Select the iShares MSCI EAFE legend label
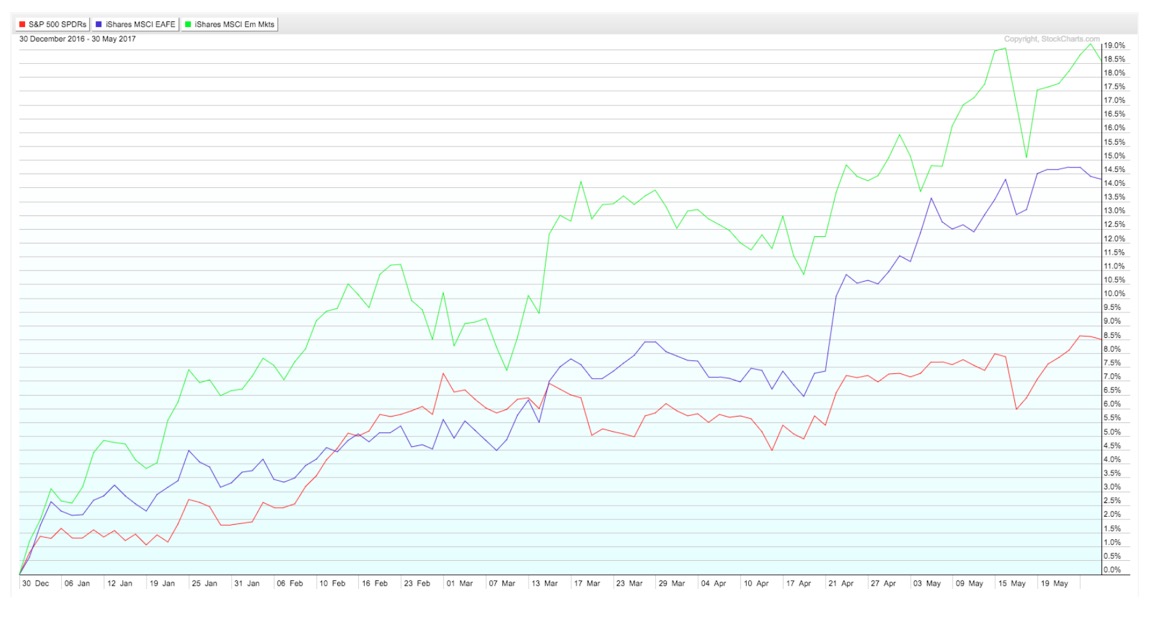This screenshot has width=1151, height=623. click(140, 24)
